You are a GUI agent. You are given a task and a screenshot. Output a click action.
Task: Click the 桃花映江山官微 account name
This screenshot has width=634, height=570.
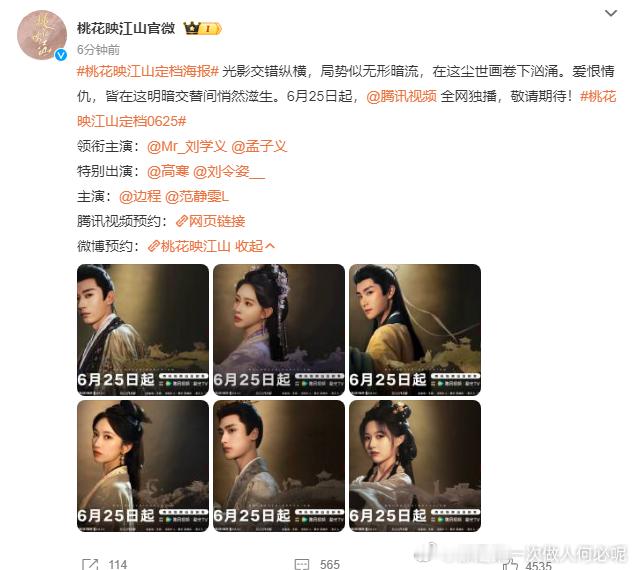[126, 28]
